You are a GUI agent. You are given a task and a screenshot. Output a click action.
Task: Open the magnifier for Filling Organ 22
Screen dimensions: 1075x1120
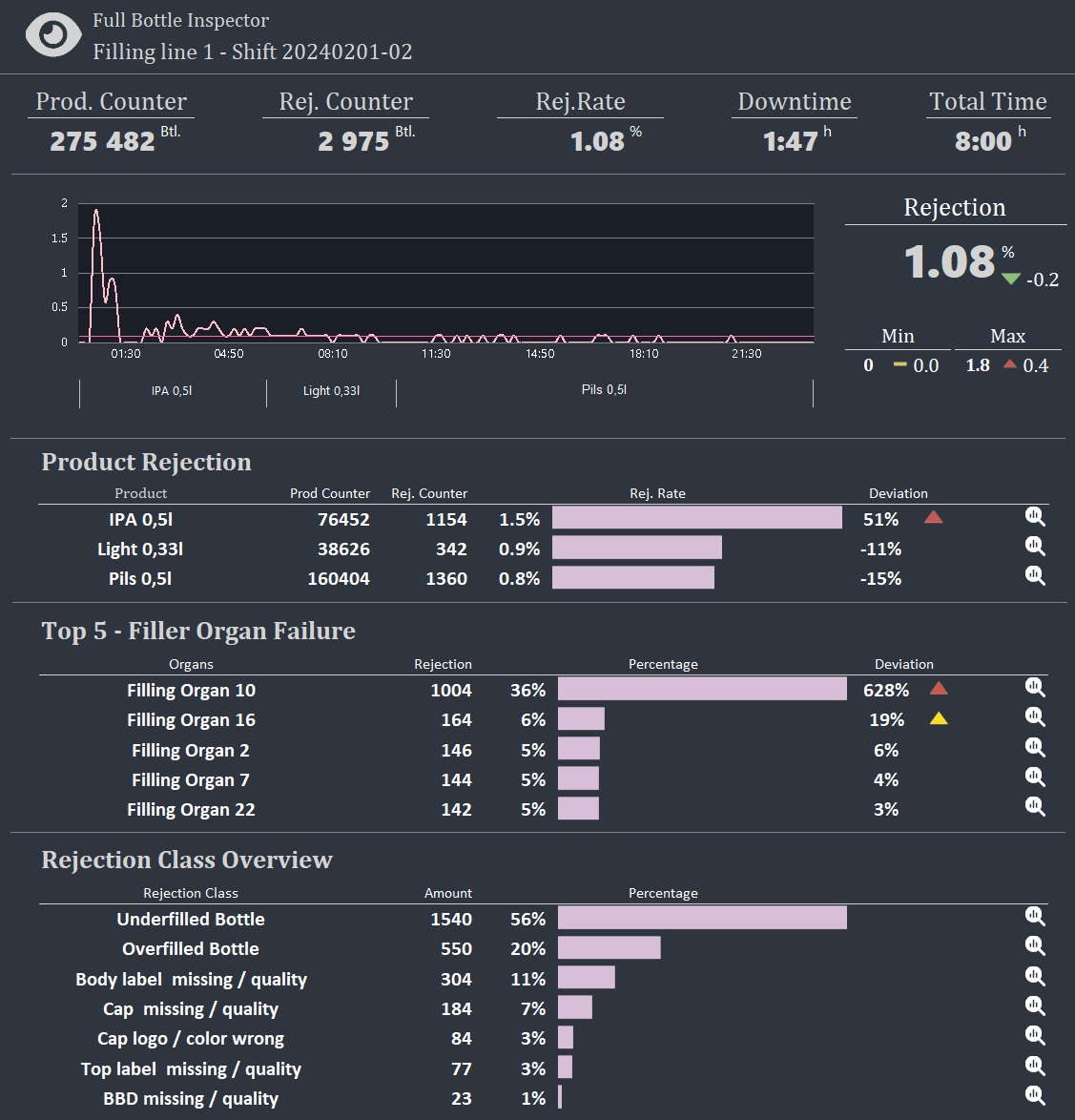point(1035,806)
